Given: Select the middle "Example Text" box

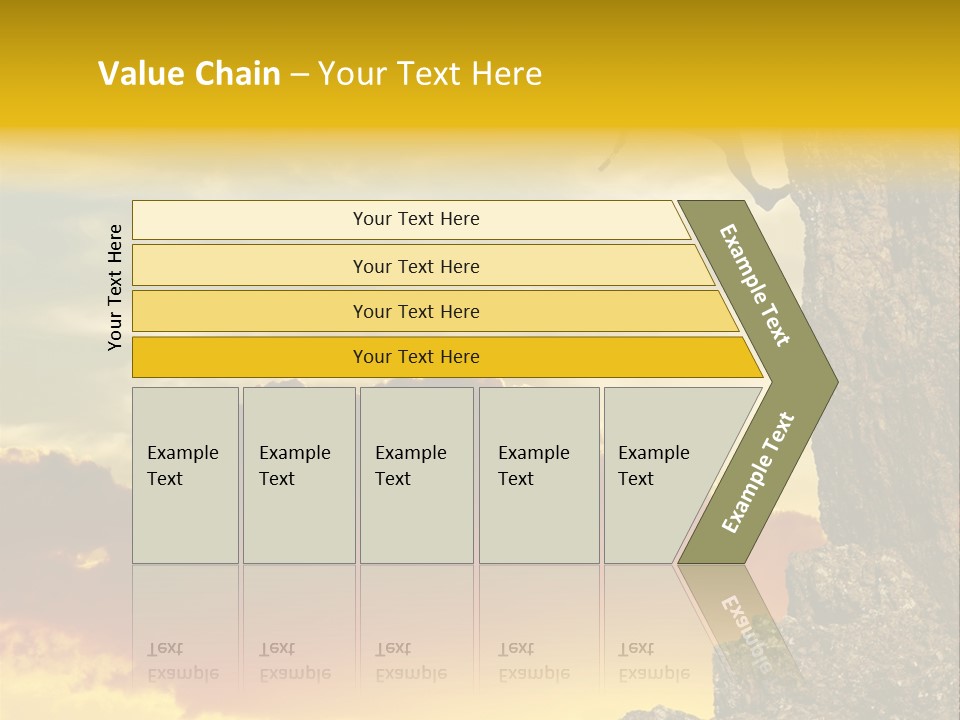Looking at the screenshot, I should click(416, 475).
